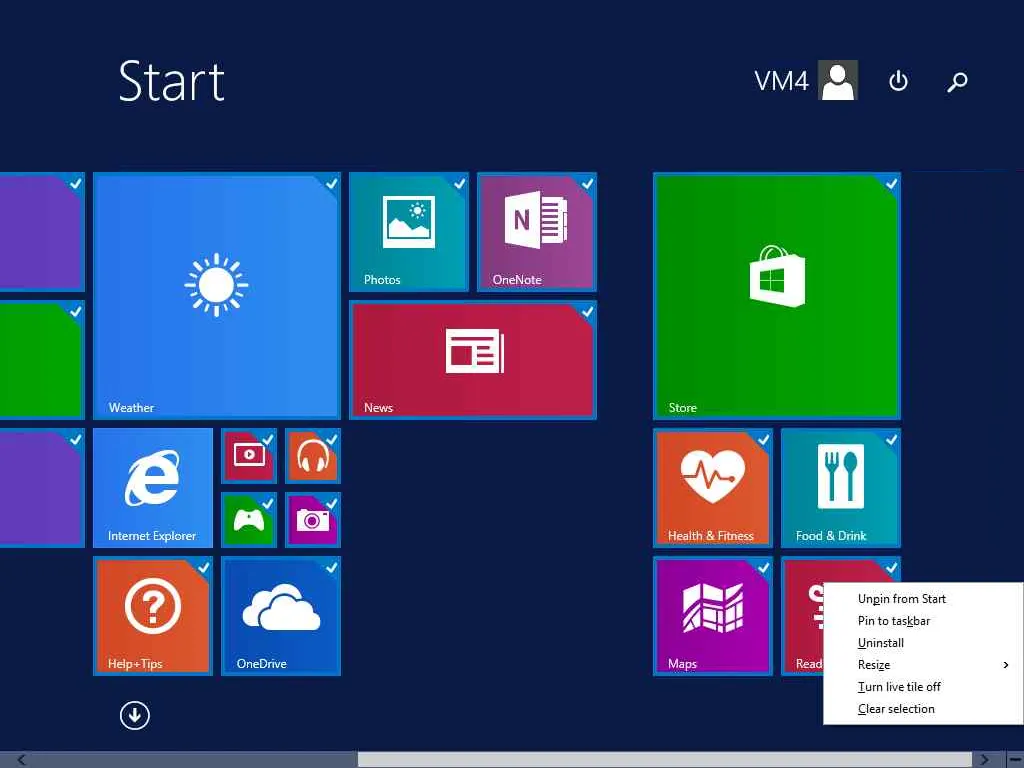This screenshot has width=1024, height=768.
Task: Uncheck the Weather tile selection checkmark
Action: (x=331, y=184)
